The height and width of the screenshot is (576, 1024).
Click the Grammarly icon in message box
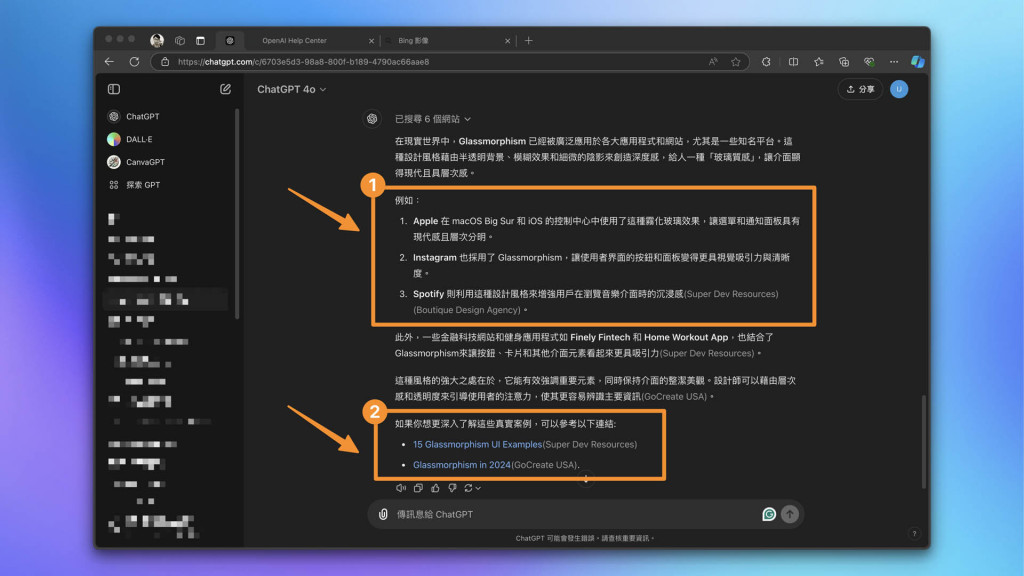[769, 514]
